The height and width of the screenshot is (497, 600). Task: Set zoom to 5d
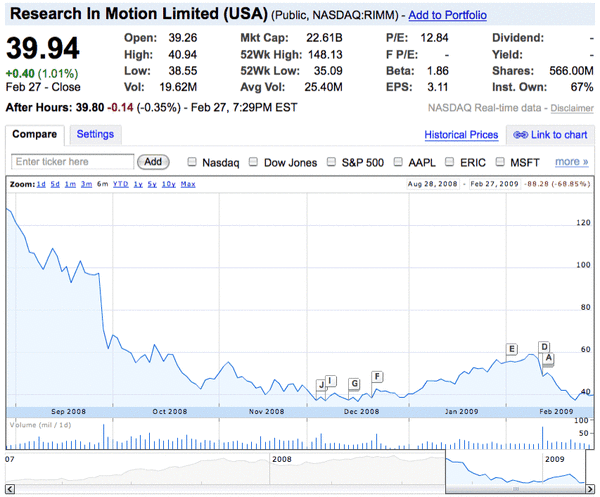click(x=55, y=184)
